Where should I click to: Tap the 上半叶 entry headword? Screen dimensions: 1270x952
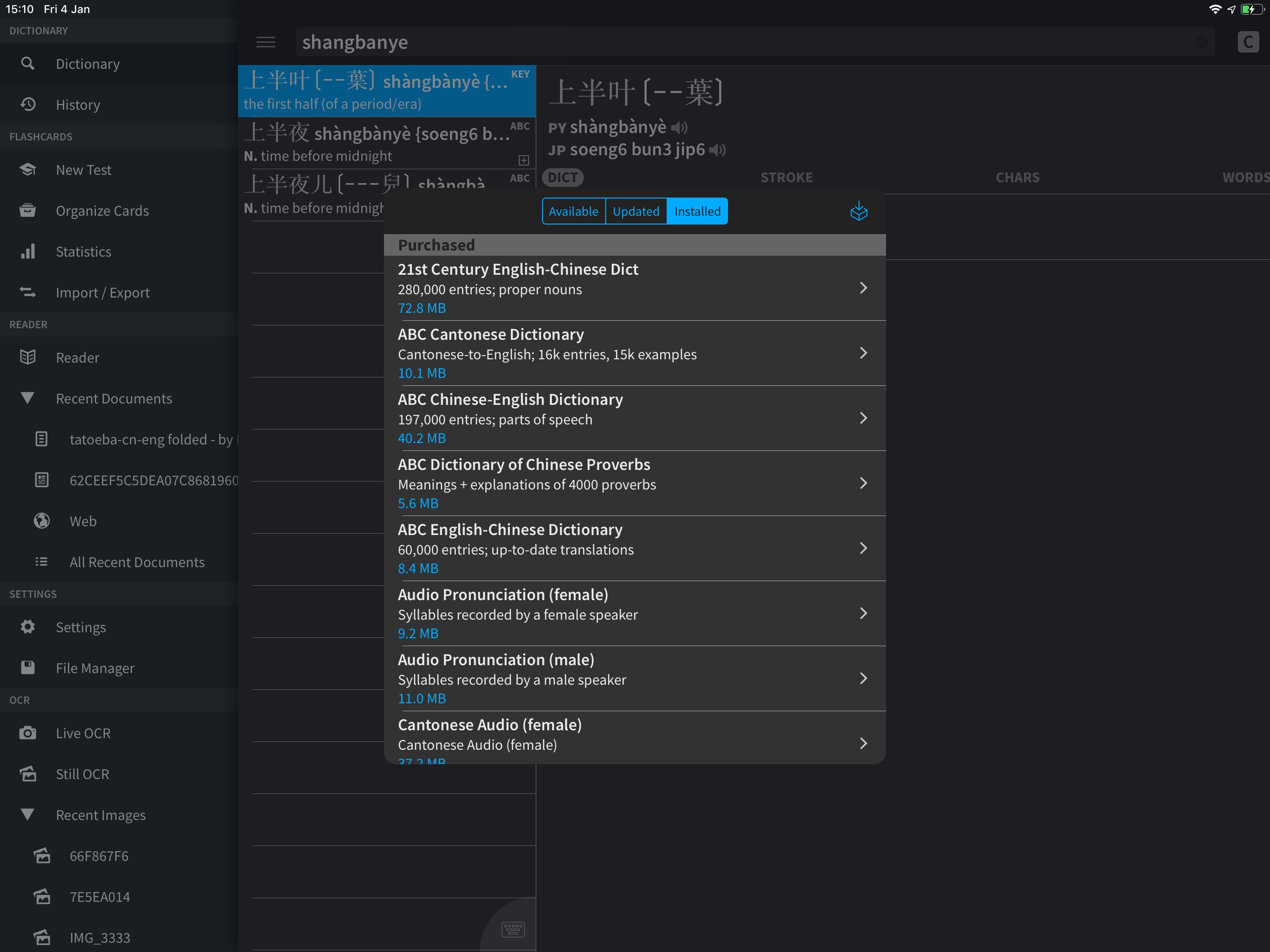[635, 92]
